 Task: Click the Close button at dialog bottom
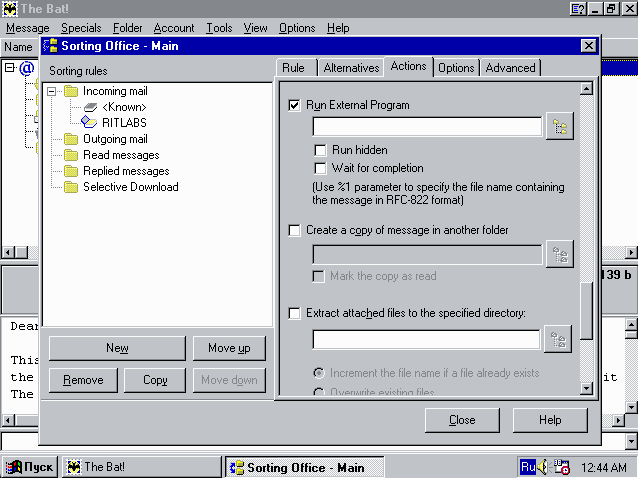pos(462,420)
